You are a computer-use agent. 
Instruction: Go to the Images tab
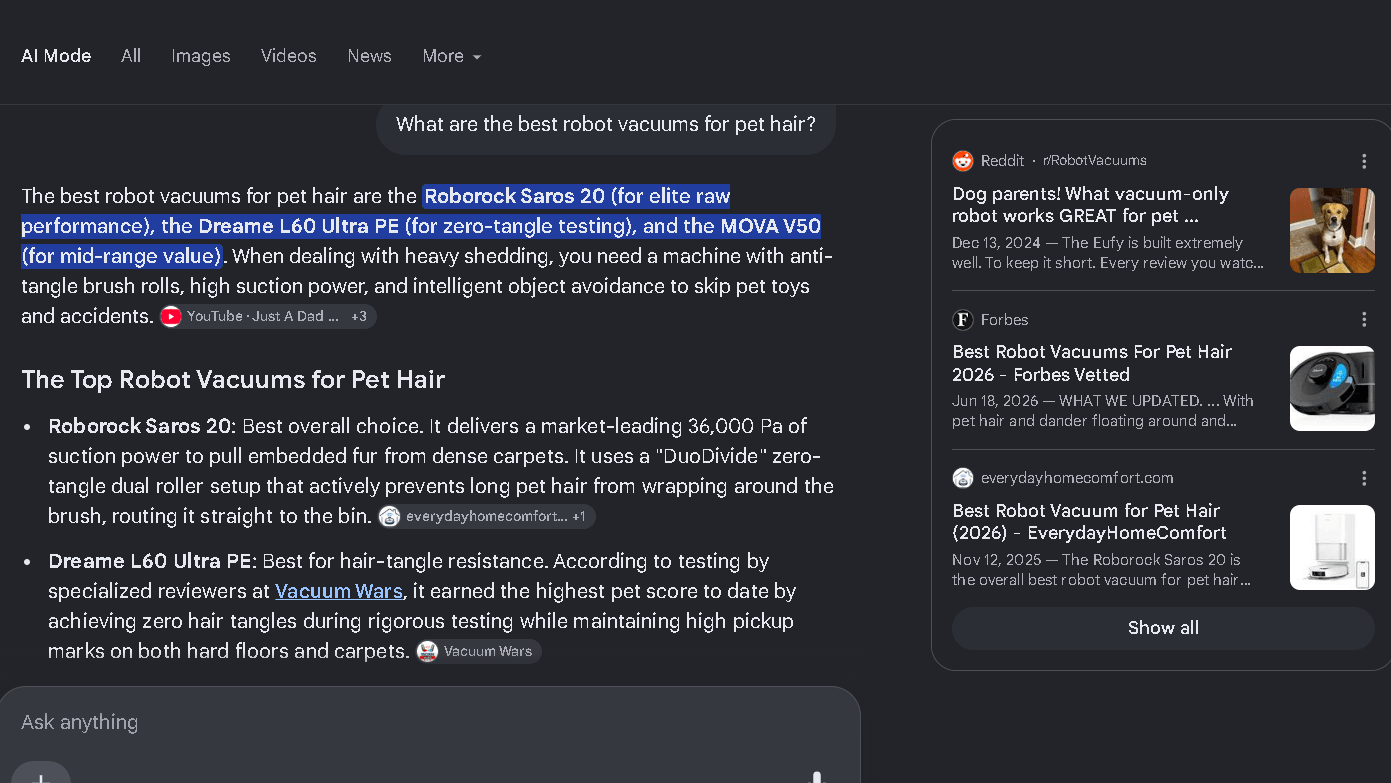click(201, 56)
